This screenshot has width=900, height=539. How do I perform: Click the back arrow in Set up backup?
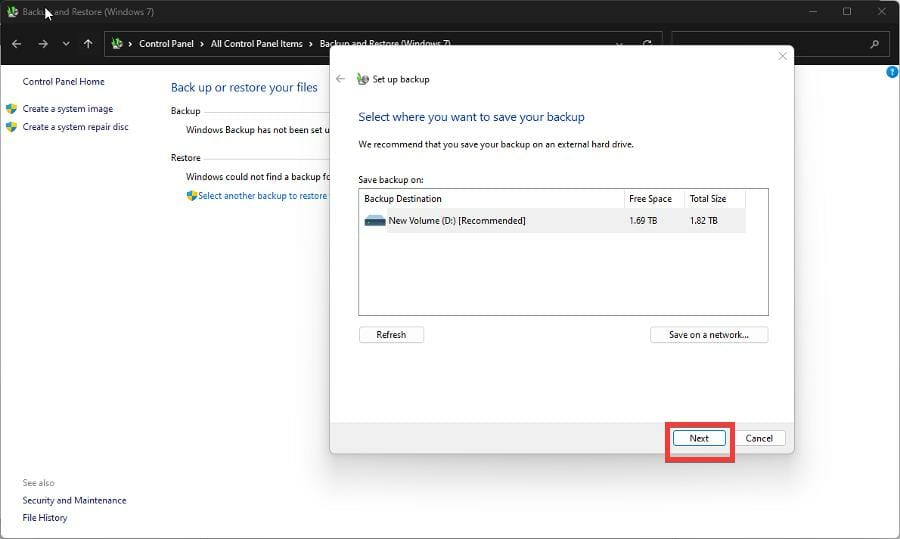pyautogui.click(x=340, y=79)
